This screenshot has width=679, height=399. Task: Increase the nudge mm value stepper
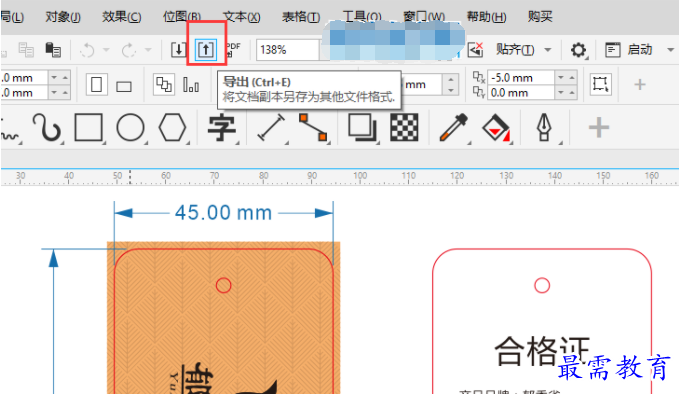[451, 80]
